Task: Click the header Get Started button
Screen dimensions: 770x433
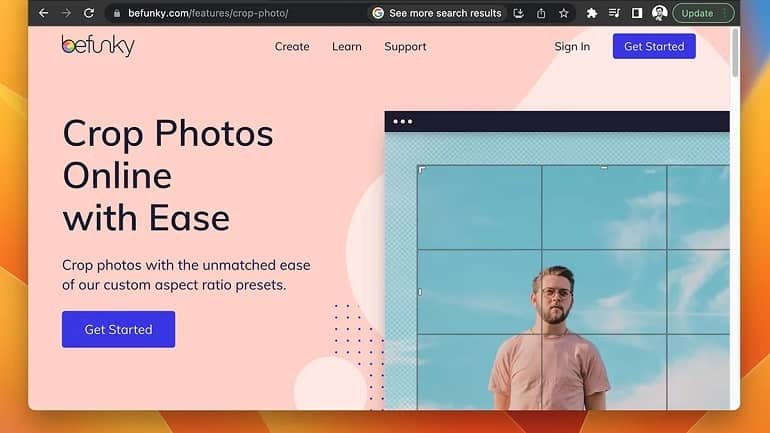Action: coord(654,46)
